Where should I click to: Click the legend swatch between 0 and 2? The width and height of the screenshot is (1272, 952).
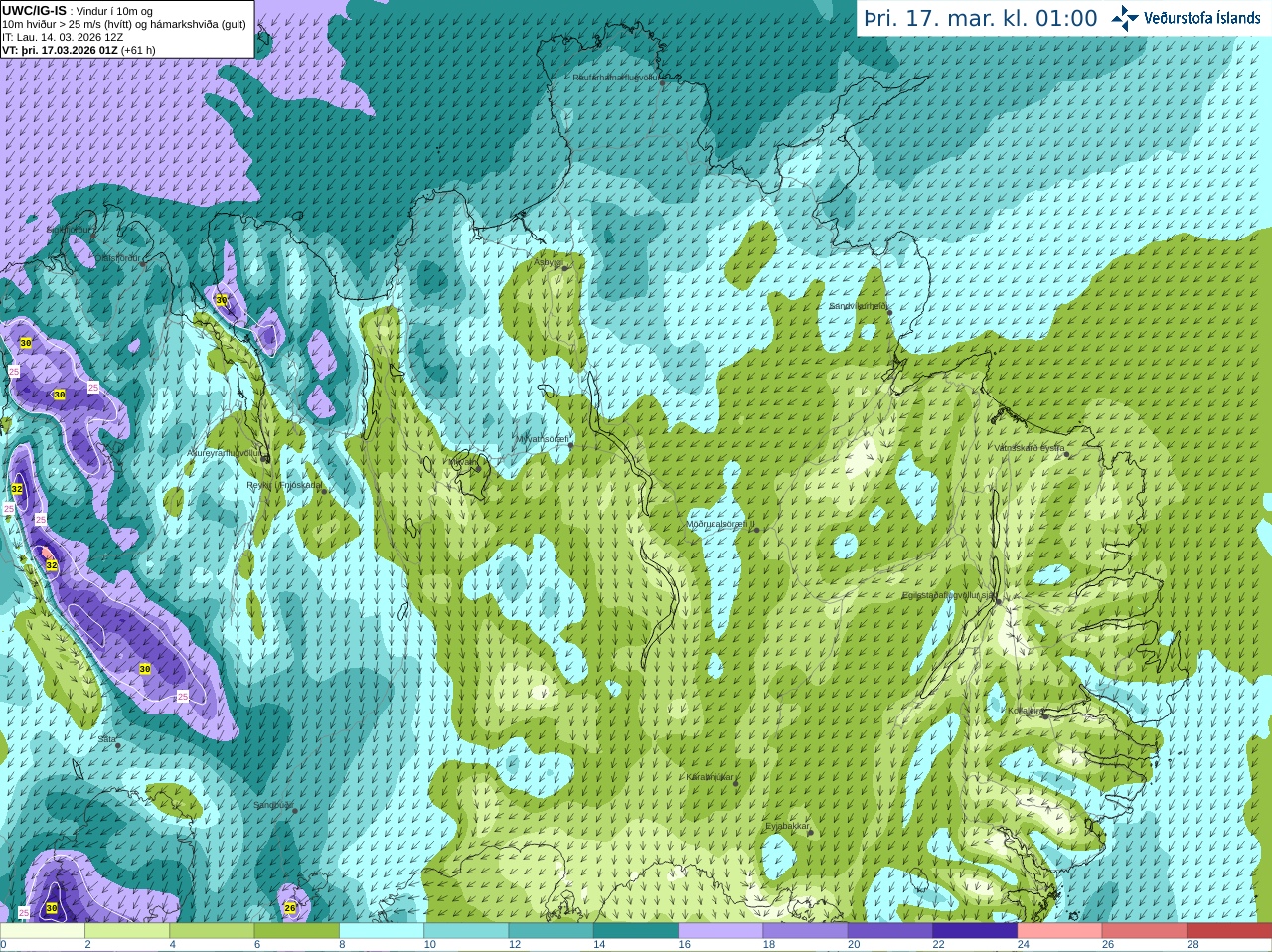[42, 931]
